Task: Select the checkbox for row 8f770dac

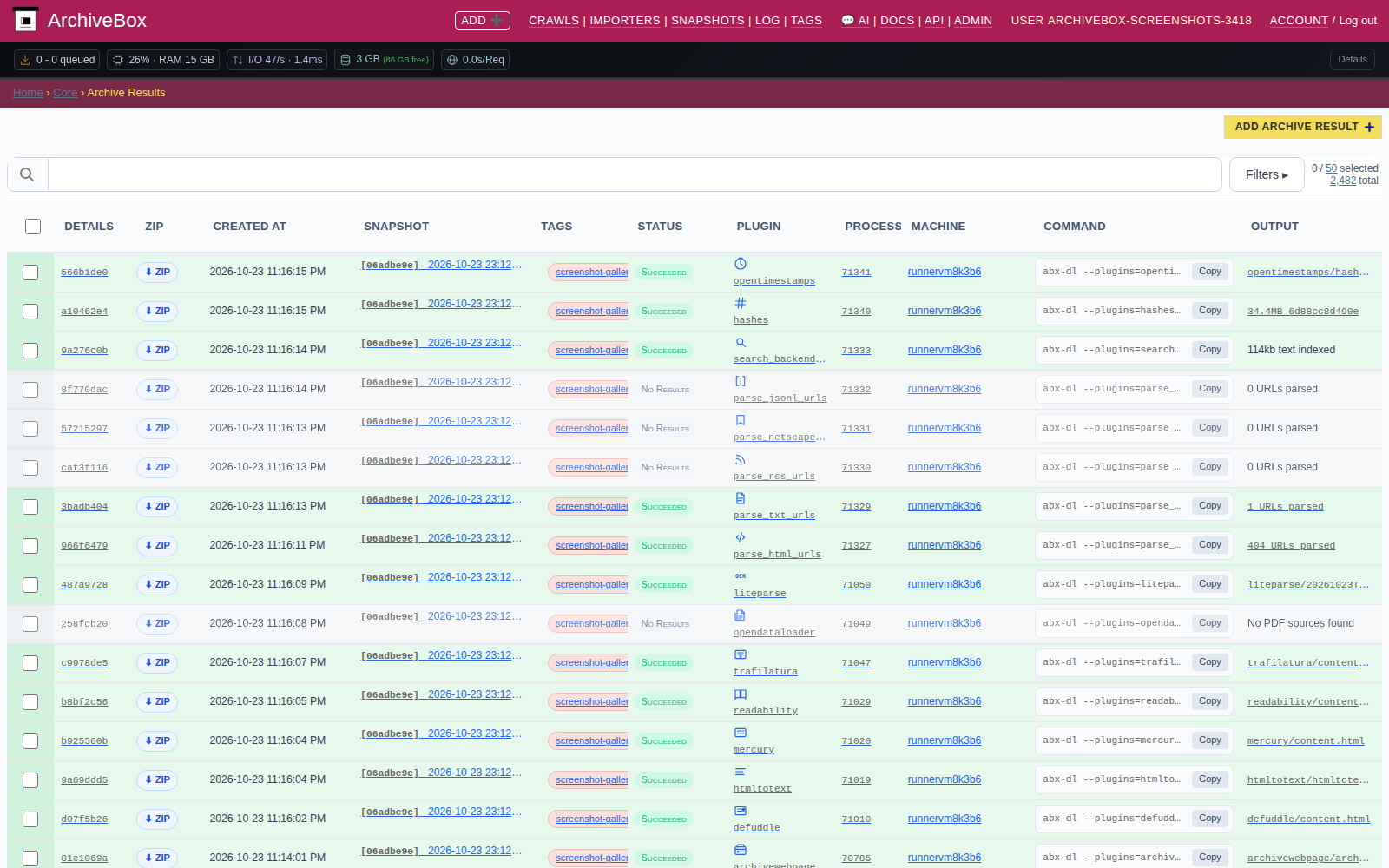Action: click(30, 390)
